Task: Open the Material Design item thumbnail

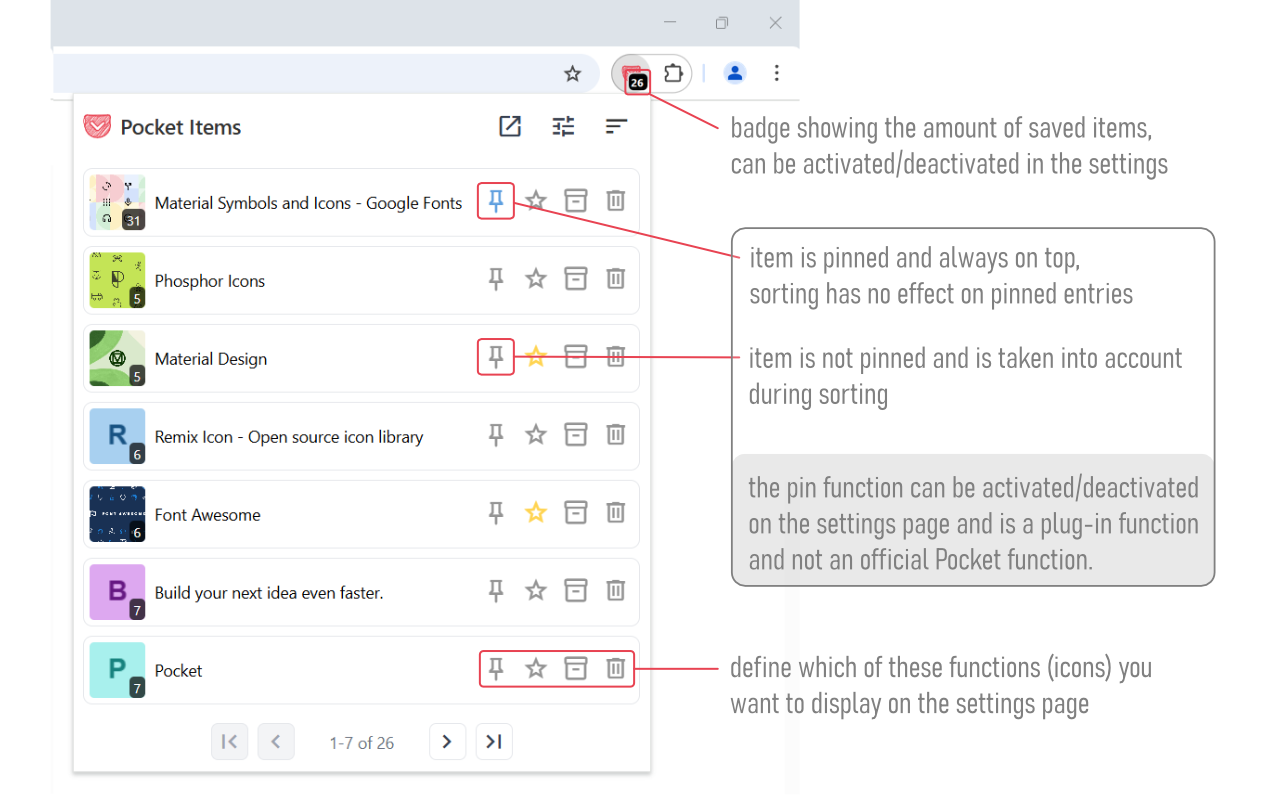Action: (x=116, y=357)
